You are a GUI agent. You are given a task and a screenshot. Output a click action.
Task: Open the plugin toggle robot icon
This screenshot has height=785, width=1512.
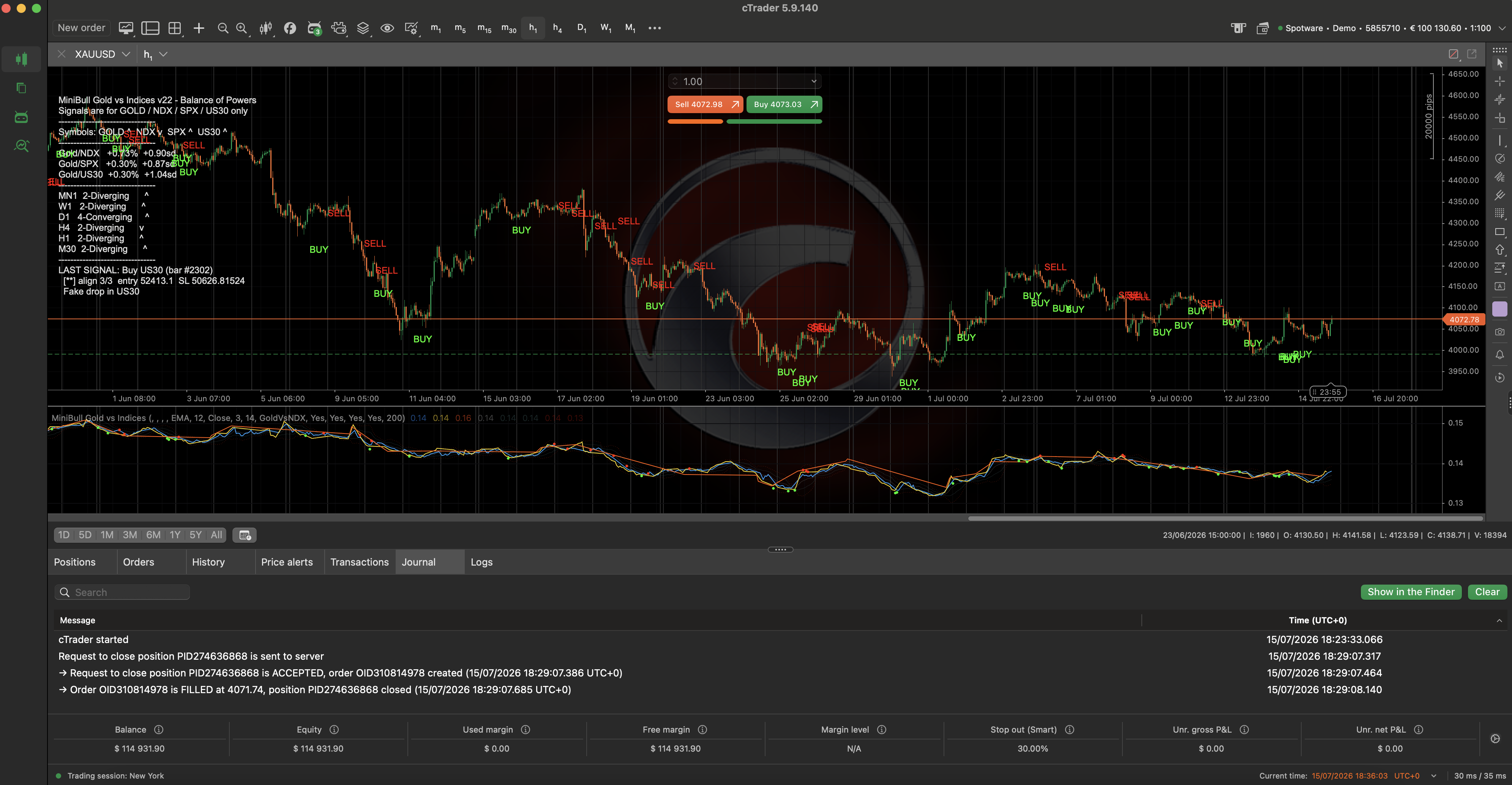pyautogui.click(x=339, y=28)
